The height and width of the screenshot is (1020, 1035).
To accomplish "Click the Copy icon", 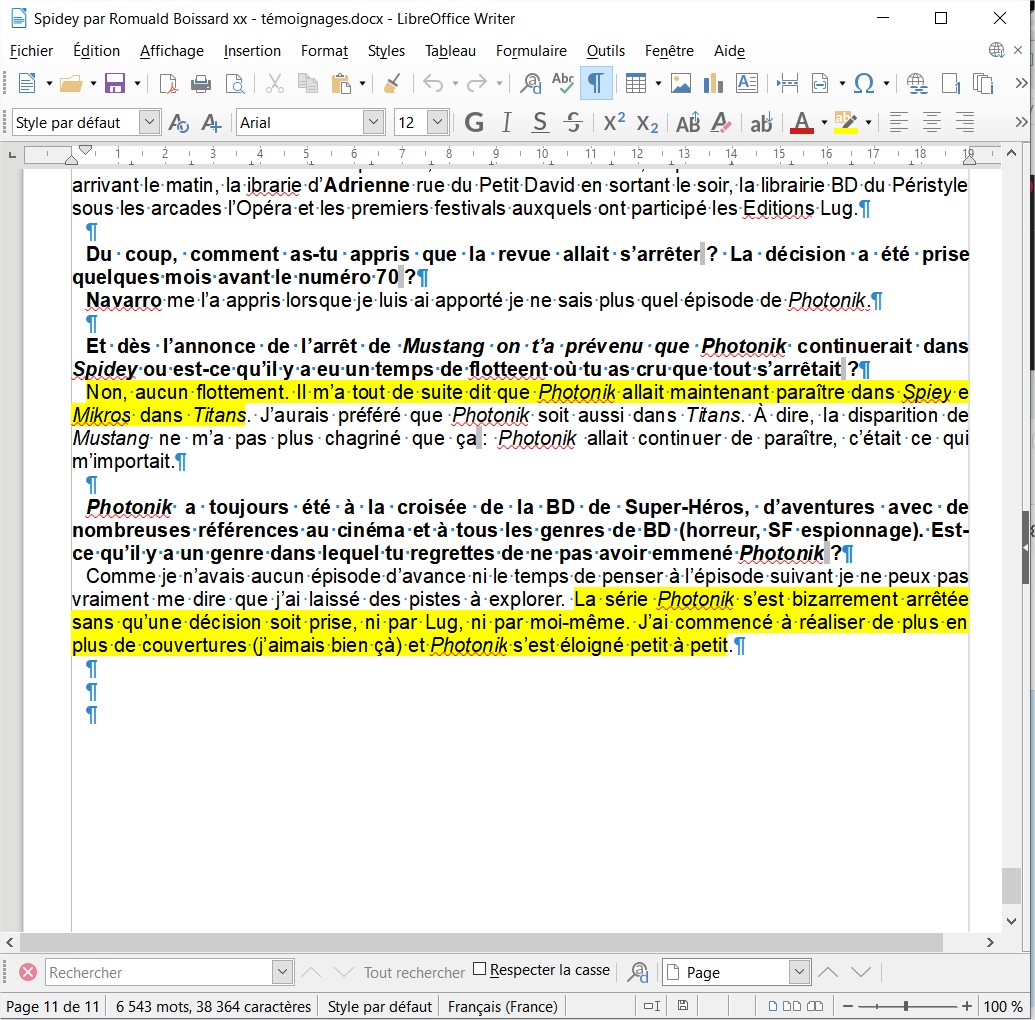I will point(308,84).
